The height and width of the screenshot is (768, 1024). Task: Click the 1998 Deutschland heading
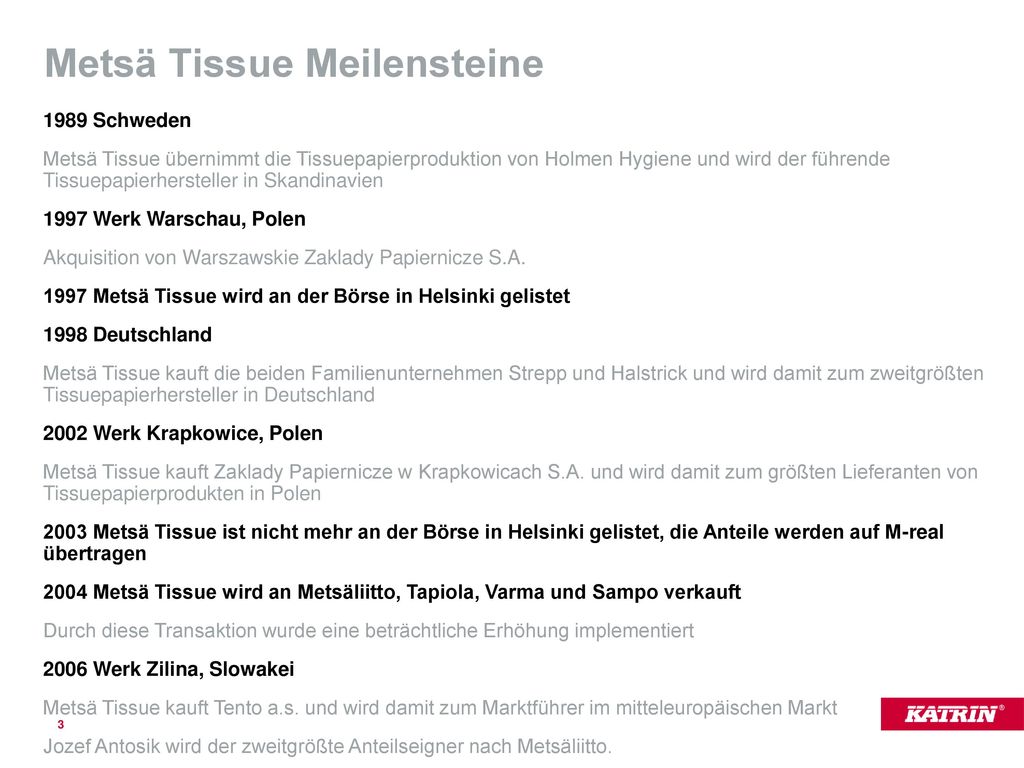pyautogui.click(x=127, y=334)
